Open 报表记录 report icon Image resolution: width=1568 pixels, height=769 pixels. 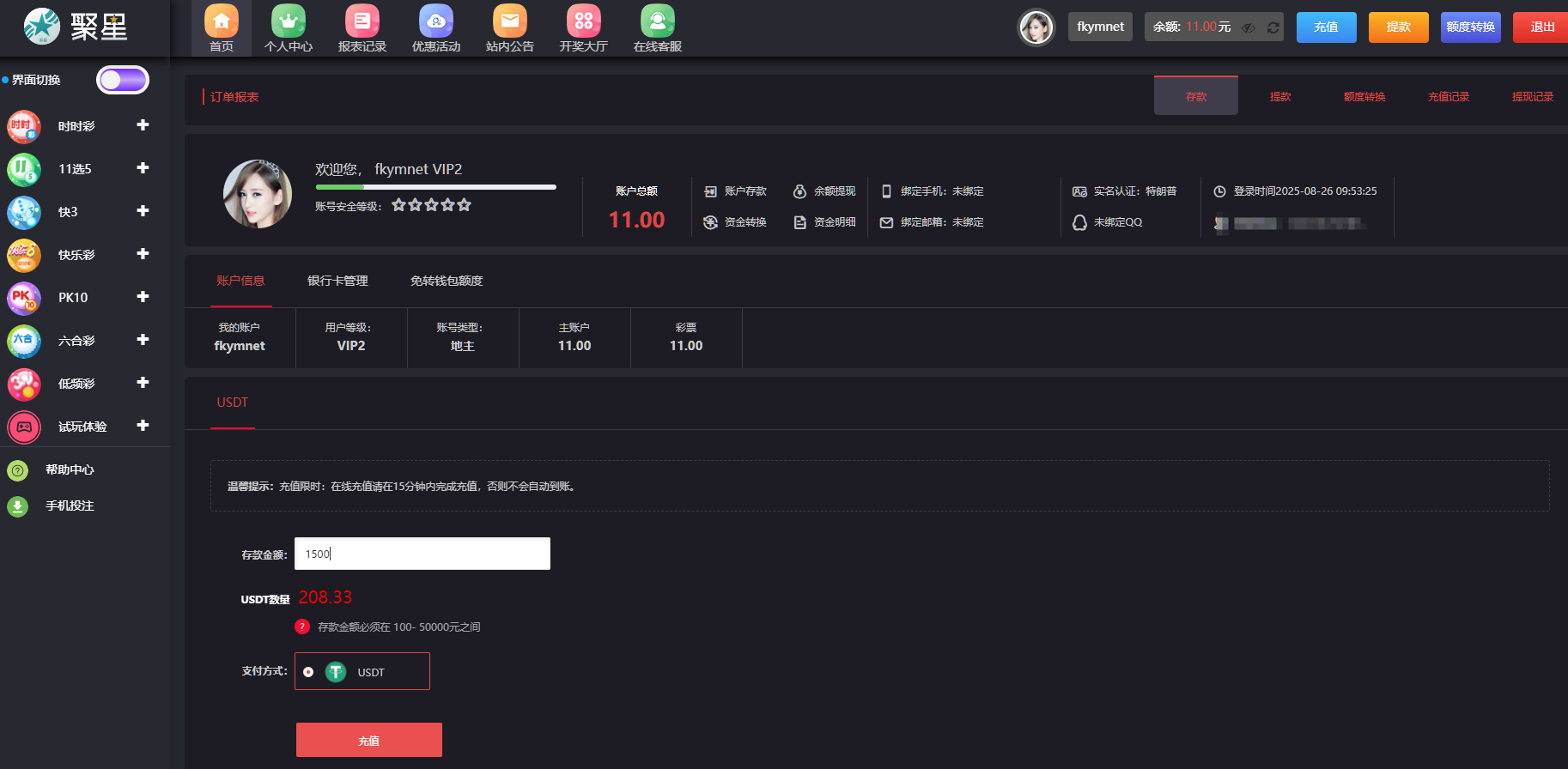coord(362,21)
